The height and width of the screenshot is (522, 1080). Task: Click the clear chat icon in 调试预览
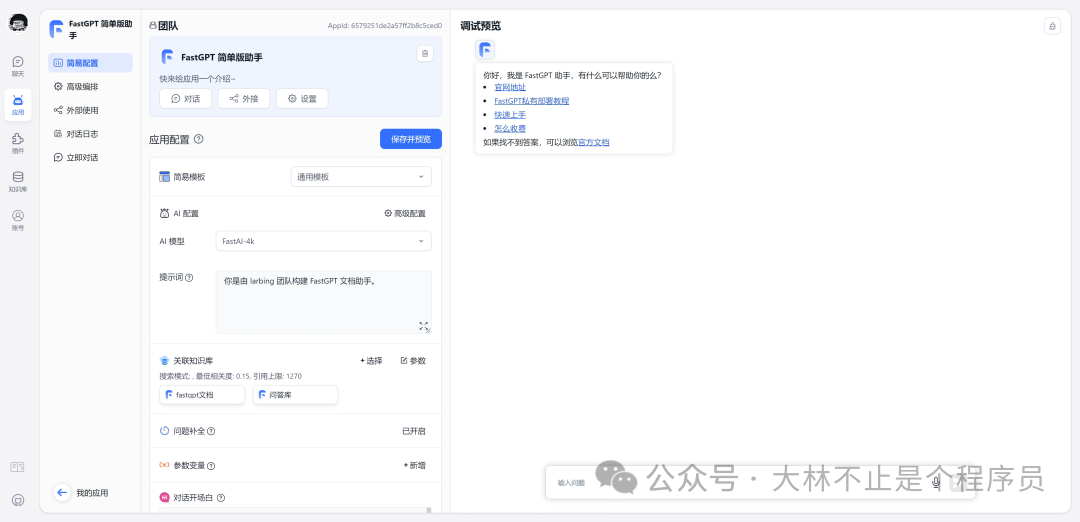[x=1052, y=25]
